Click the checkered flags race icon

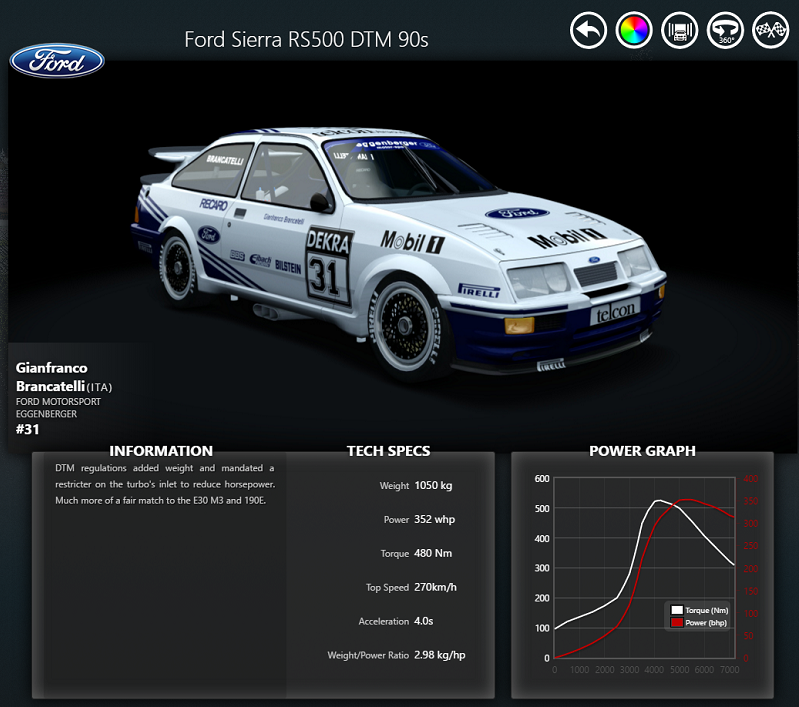pyautogui.click(x=770, y=31)
